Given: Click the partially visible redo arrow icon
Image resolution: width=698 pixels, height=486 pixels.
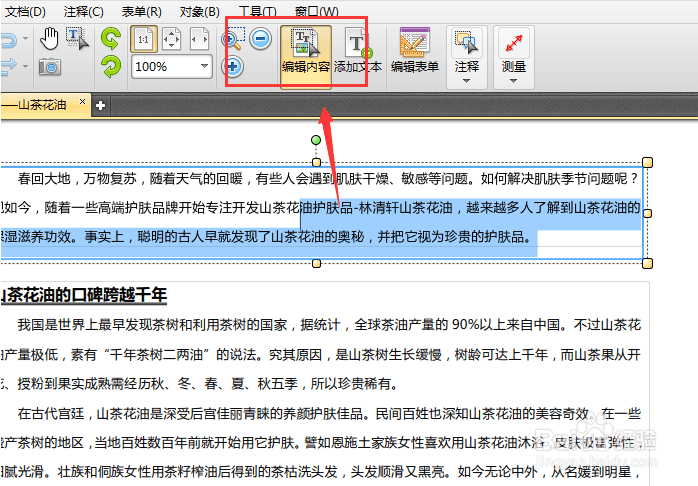Looking at the screenshot, I should tap(9, 67).
